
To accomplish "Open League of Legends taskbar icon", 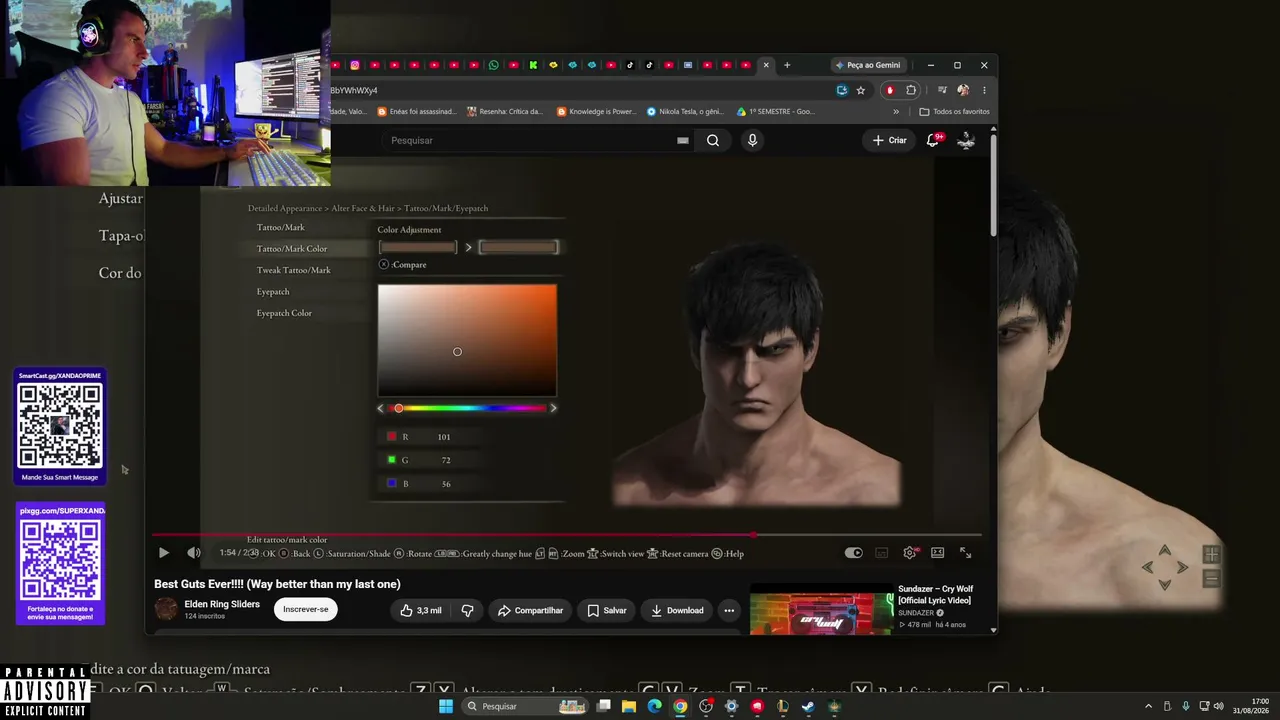I will pos(782,706).
